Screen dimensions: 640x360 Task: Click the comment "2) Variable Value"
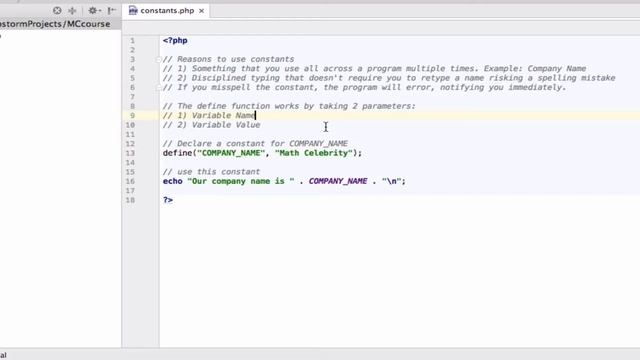point(211,125)
